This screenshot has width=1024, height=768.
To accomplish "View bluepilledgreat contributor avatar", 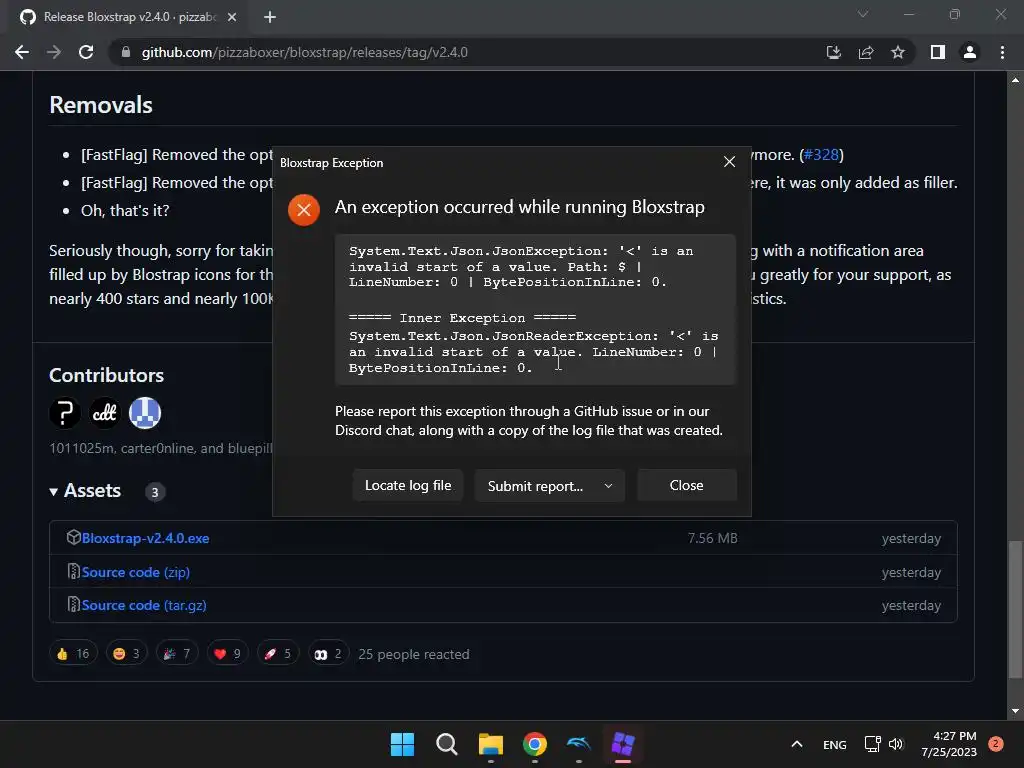I will pyautogui.click(x=145, y=413).
